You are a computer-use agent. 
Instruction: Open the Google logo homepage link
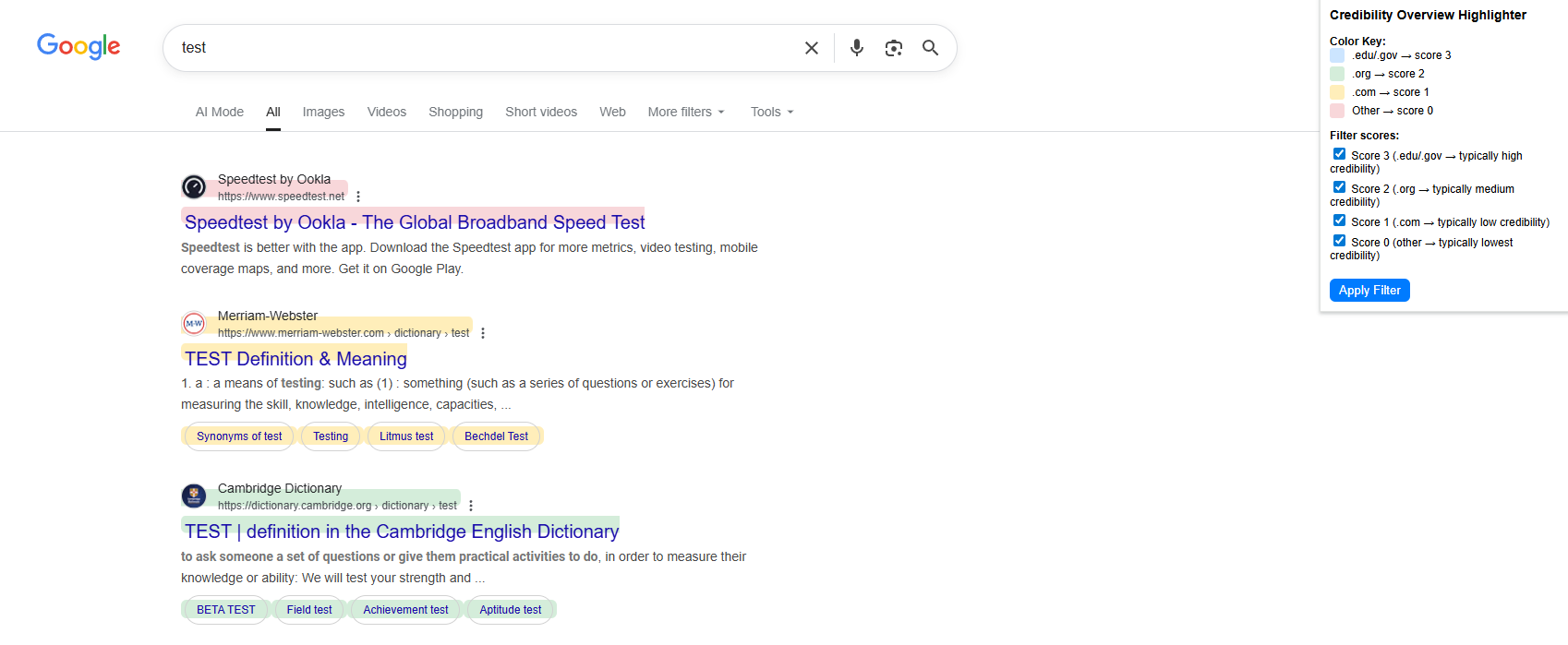(x=78, y=46)
